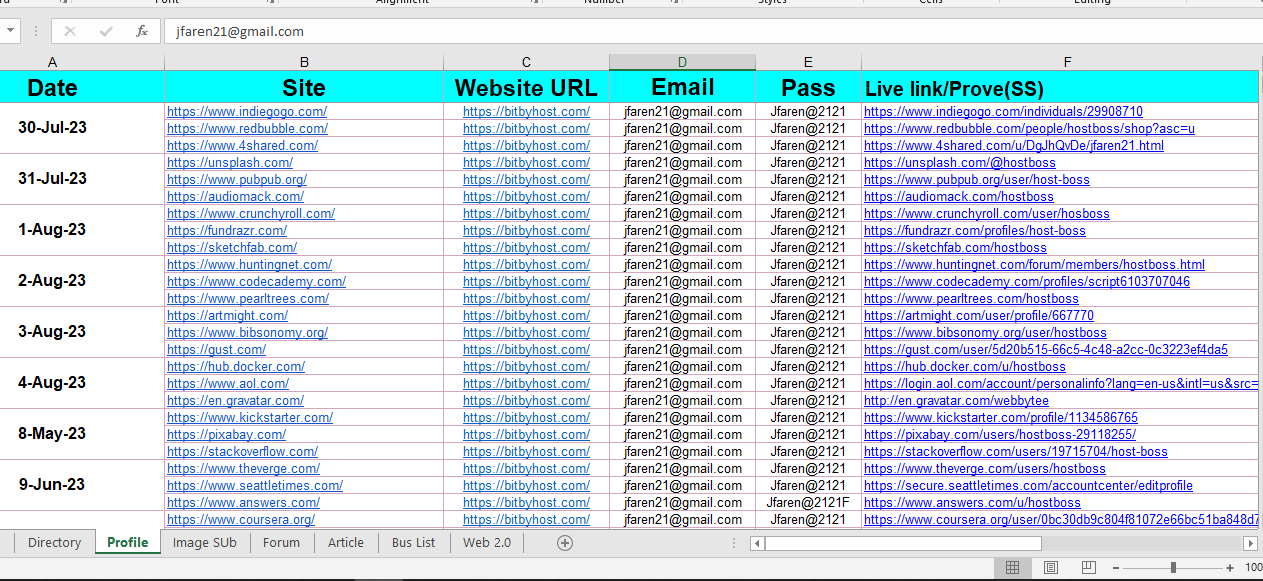
Task: Open the https://sketchfab.com/ site link
Action: 232,248
